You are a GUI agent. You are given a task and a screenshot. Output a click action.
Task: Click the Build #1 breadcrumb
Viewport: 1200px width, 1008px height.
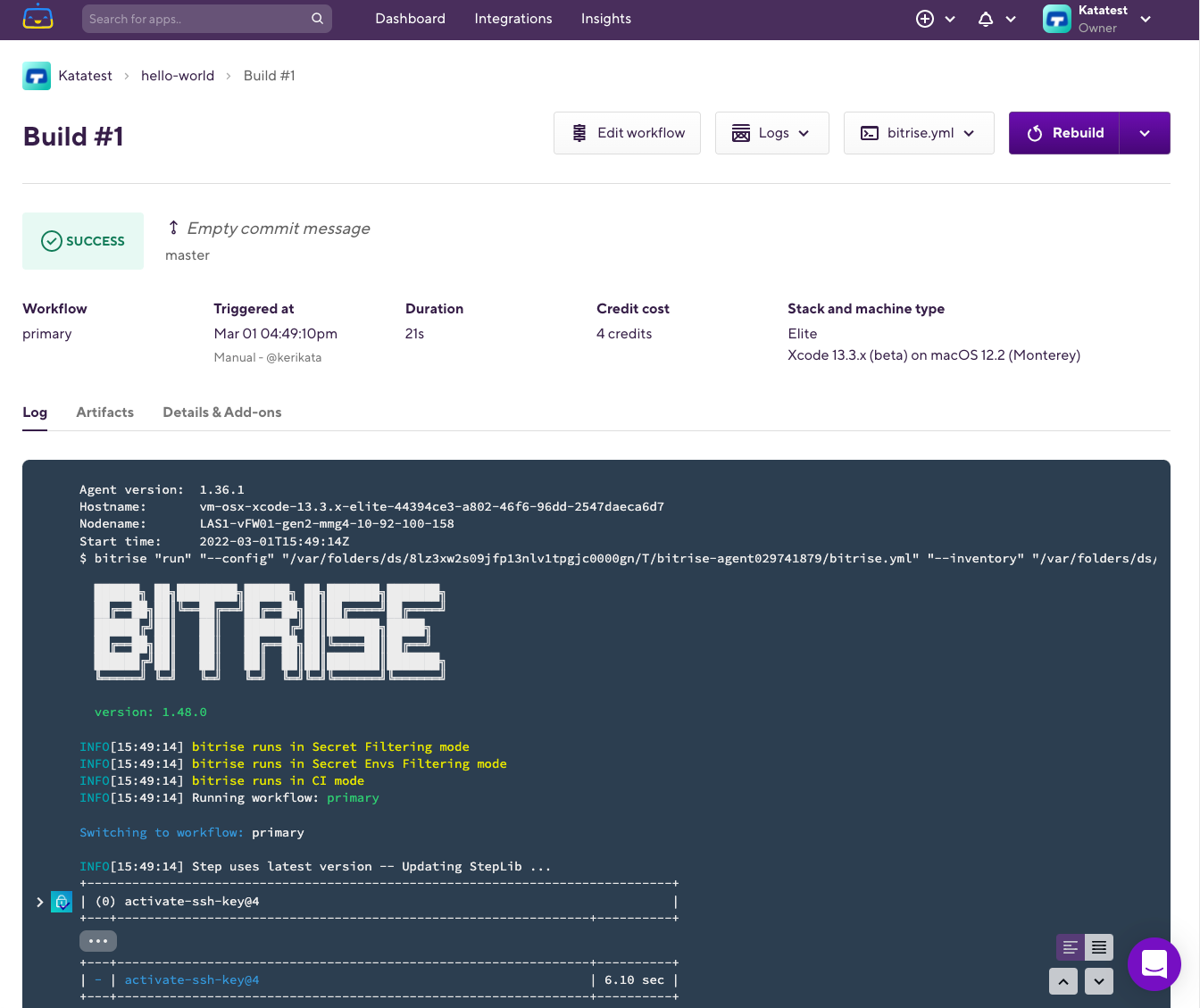tap(269, 76)
